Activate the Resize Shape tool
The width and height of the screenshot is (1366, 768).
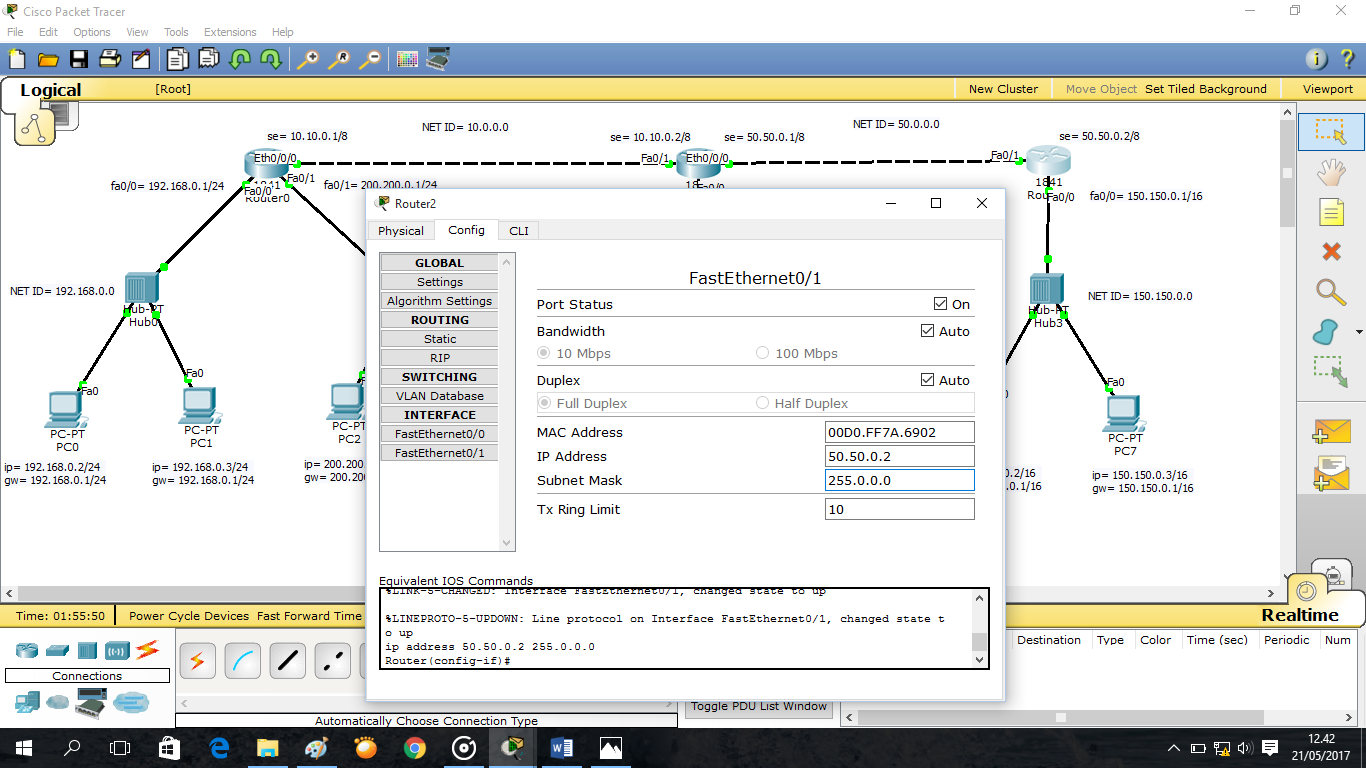[x=1330, y=371]
